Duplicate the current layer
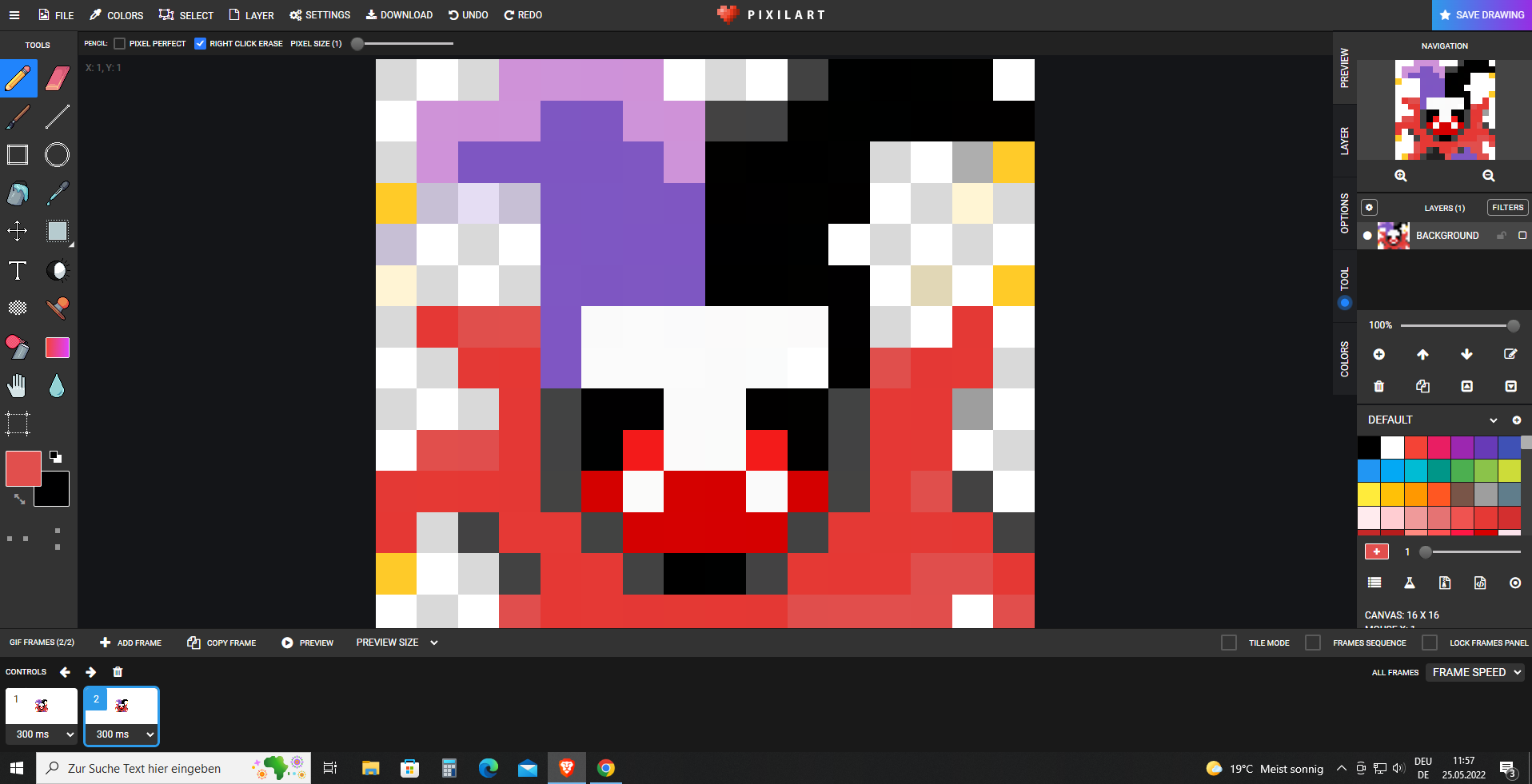The height and width of the screenshot is (784, 1532). click(1422, 386)
